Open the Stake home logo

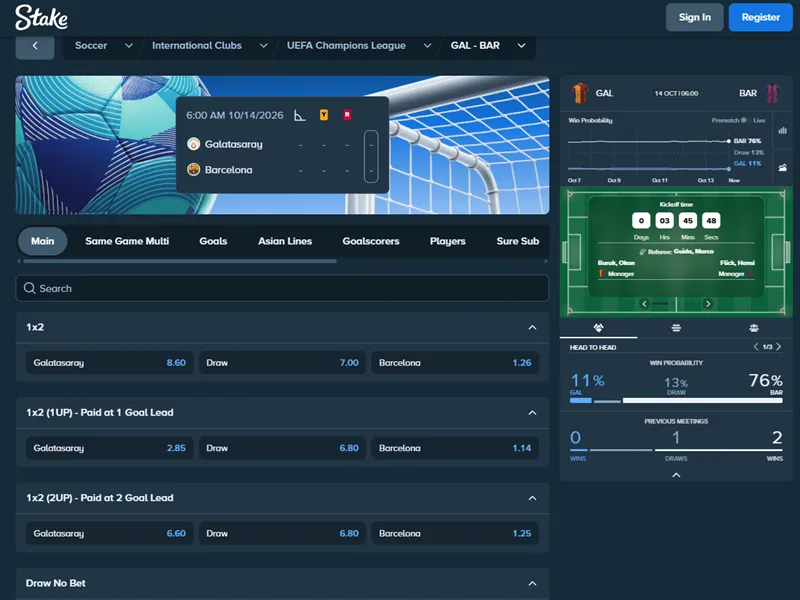41,17
